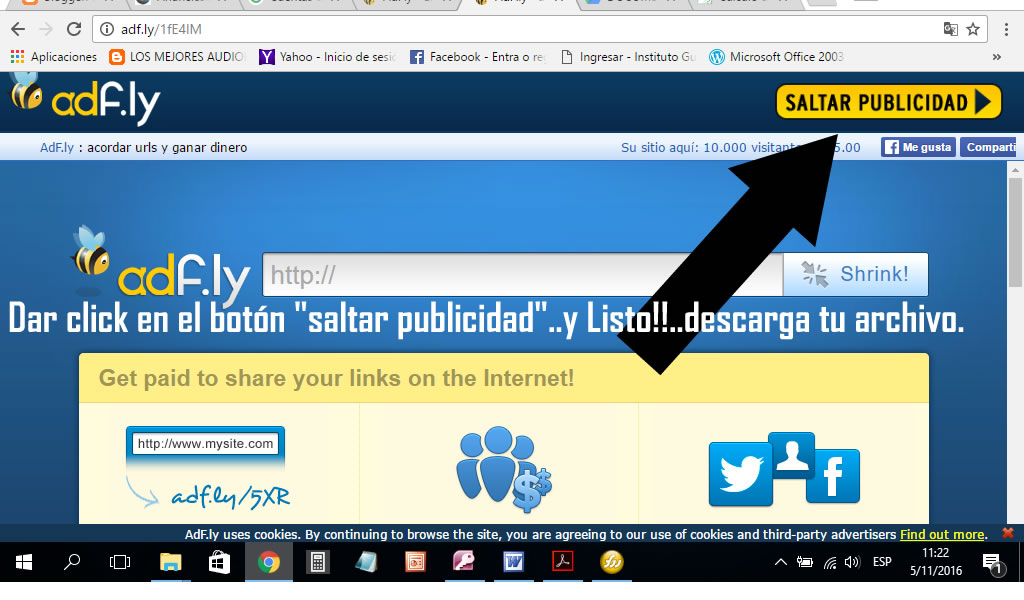The image size is (1024, 600).
Task: Click the Chrome taskbar icon
Action: click(x=268, y=561)
